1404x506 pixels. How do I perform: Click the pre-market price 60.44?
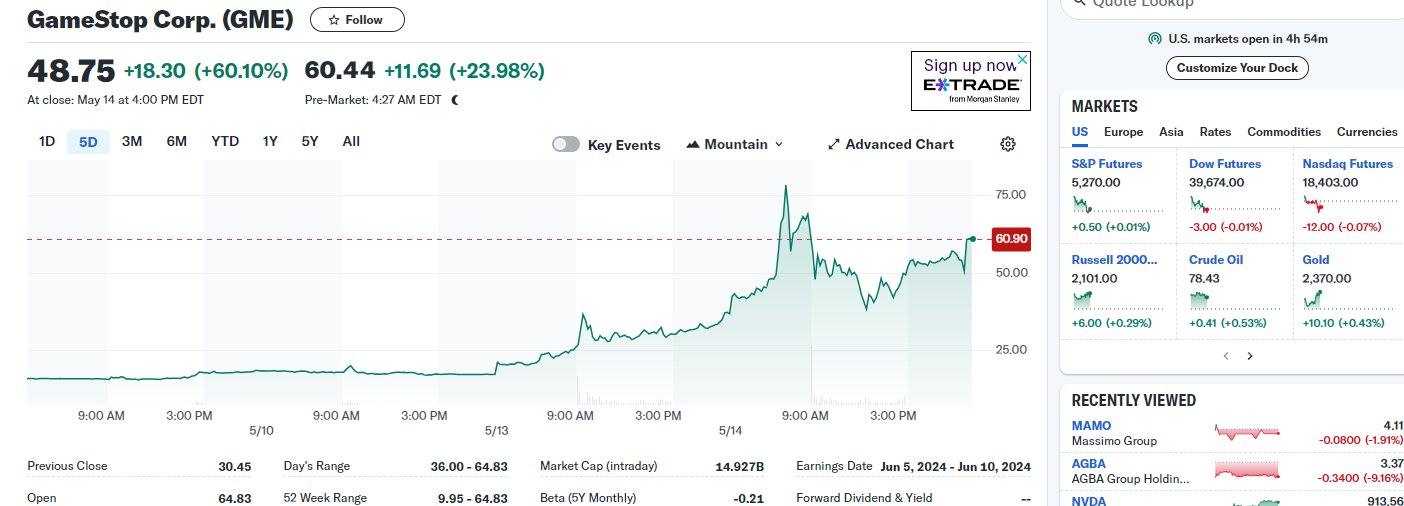pyautogui.click(x=340, y=70)
